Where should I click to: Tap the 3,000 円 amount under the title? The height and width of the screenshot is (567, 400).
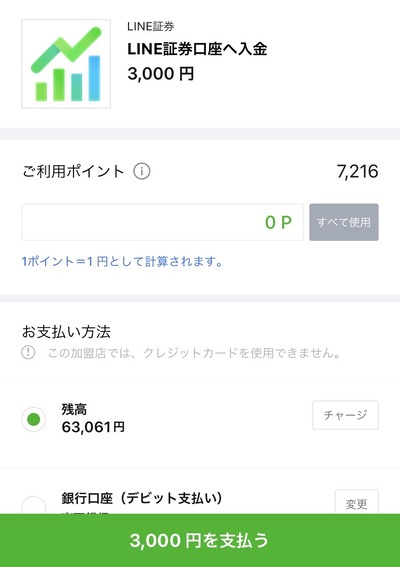[x=161, y=74]
